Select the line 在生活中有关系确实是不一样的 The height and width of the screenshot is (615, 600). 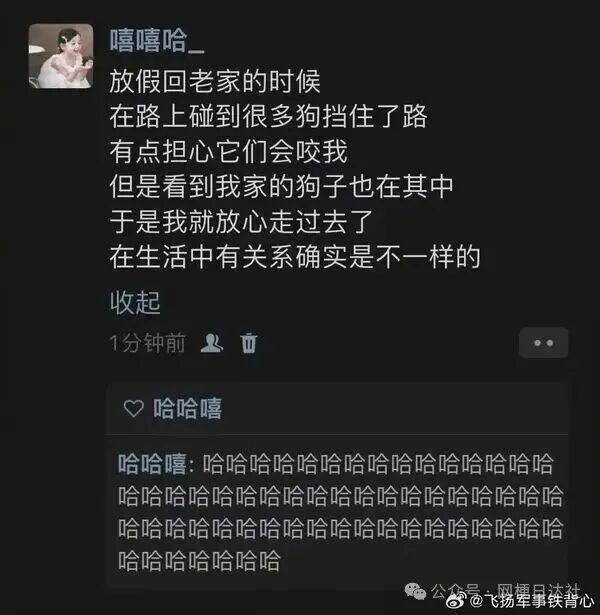click(295, 257)
